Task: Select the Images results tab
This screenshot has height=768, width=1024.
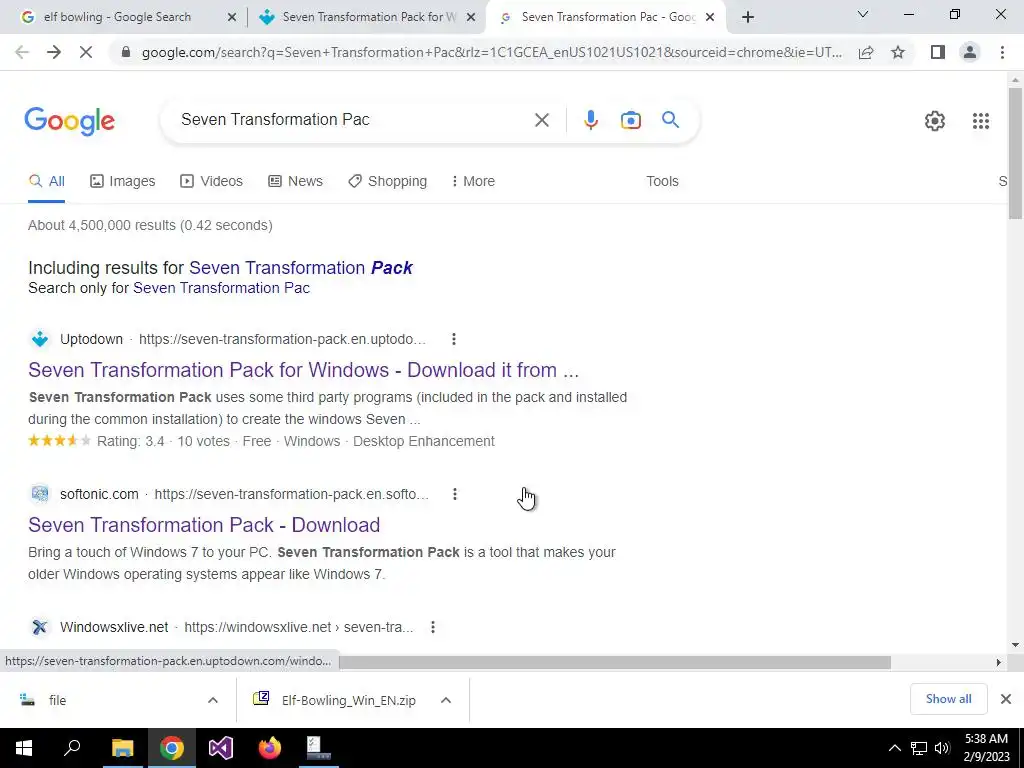Action: (123, 182)
